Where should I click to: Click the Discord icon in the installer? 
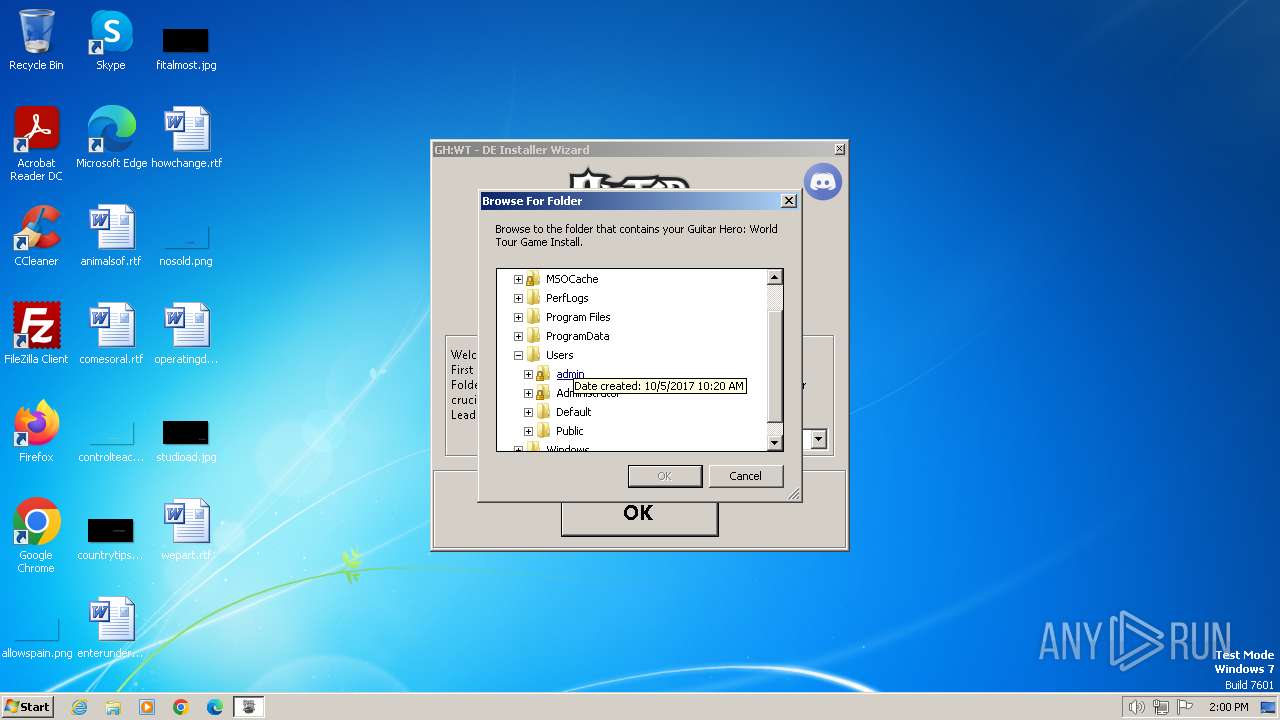coord(823,182)
